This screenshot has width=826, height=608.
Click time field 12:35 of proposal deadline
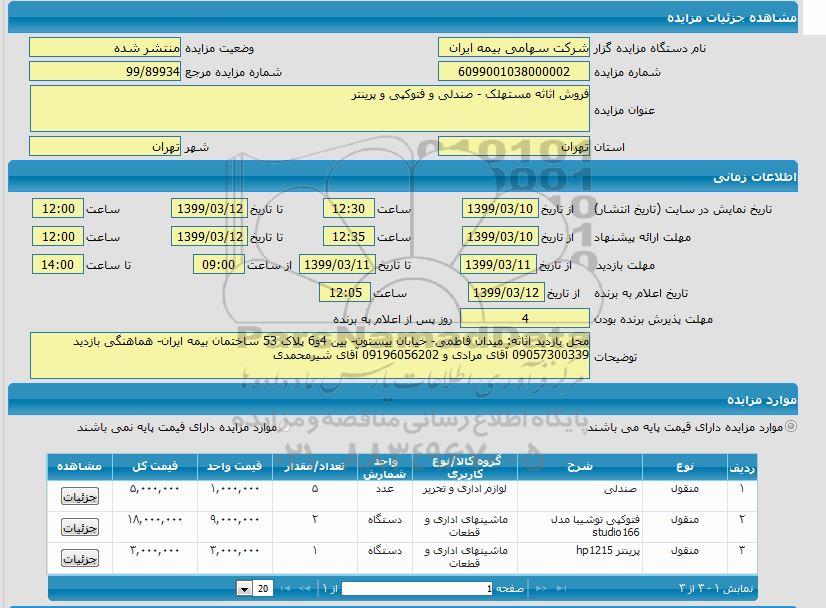[348, 237]
